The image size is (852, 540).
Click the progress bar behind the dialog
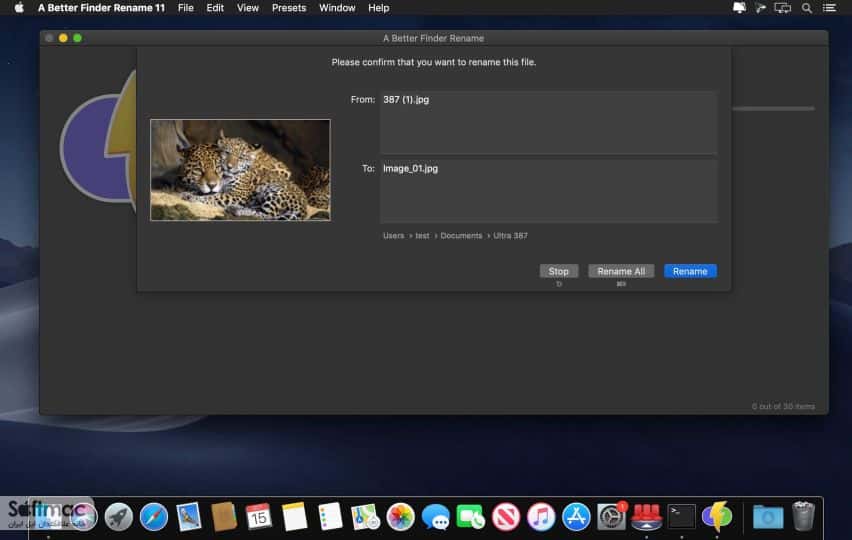tap(773, 109)
